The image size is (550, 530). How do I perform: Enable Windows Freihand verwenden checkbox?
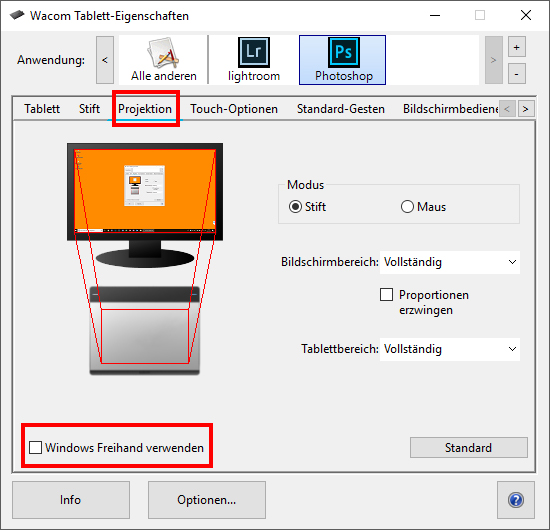[35, 448]
